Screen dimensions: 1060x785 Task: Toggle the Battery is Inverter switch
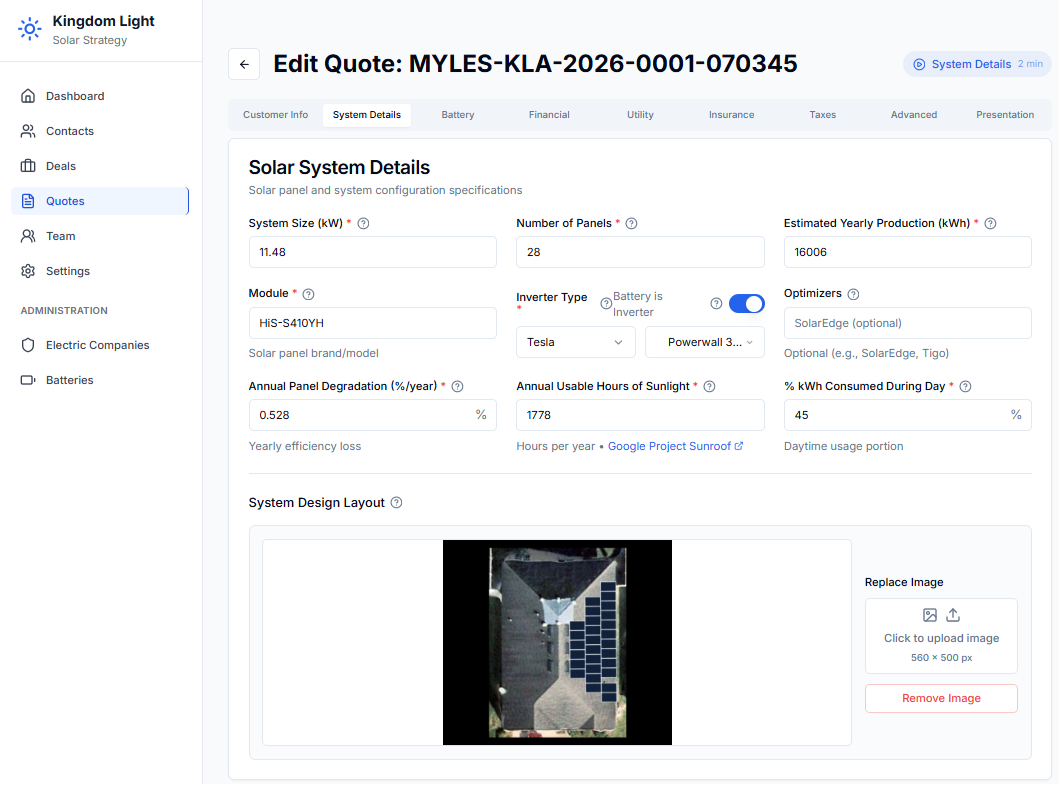746,304
